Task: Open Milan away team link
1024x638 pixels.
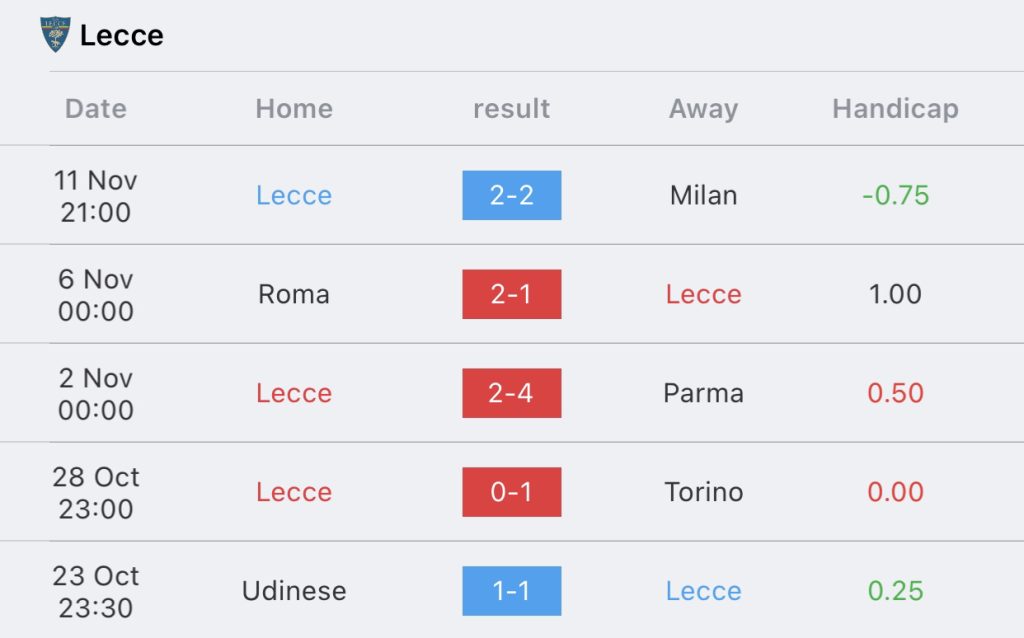Action: click(x=703, y=195)
